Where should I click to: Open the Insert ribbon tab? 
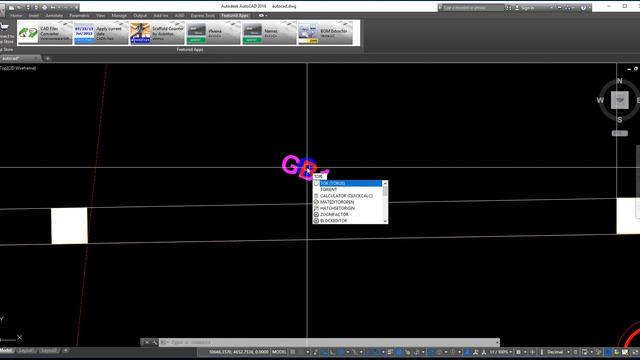(x=34, y=16)
